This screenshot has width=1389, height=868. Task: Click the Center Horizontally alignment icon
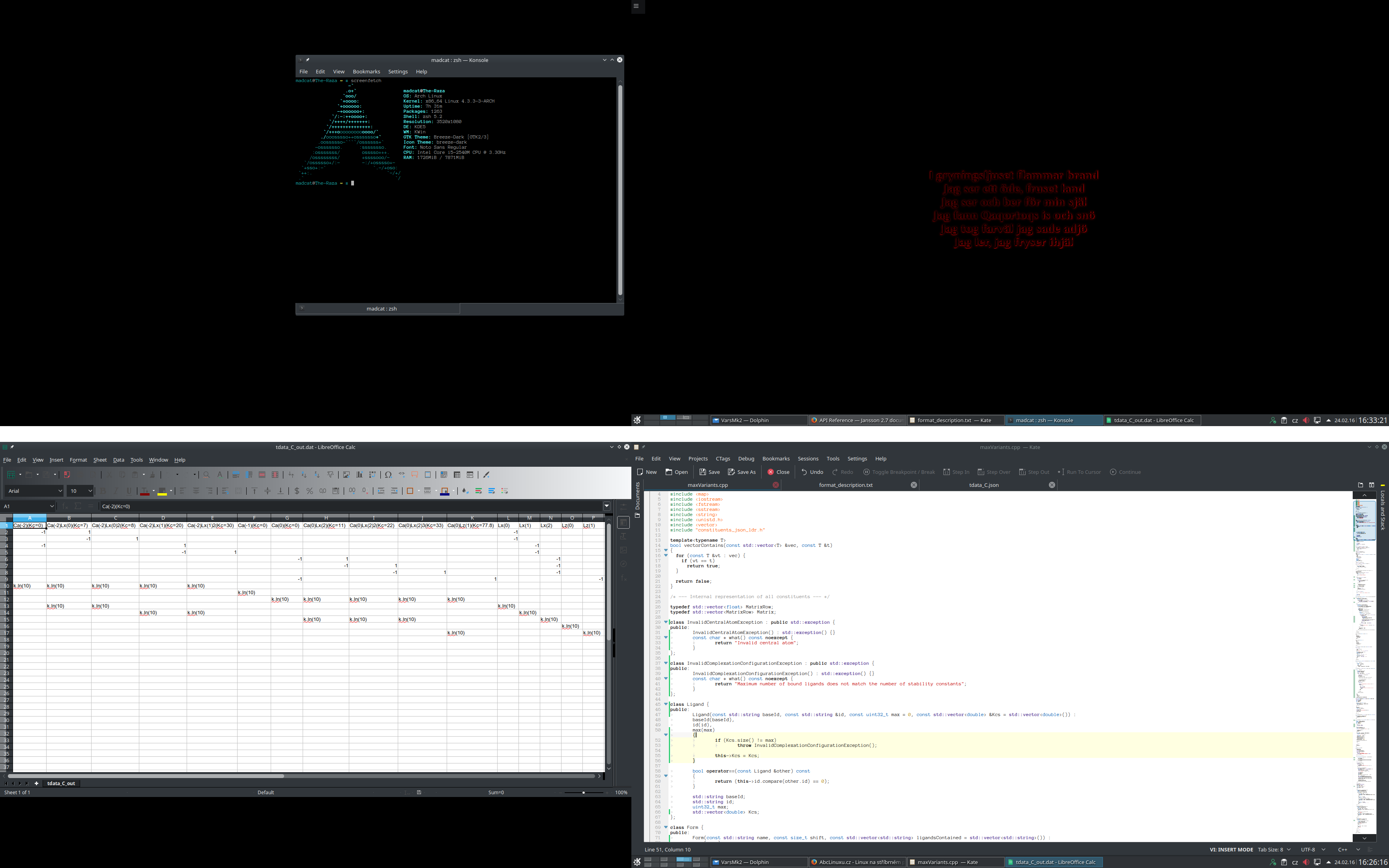point(196,491)
